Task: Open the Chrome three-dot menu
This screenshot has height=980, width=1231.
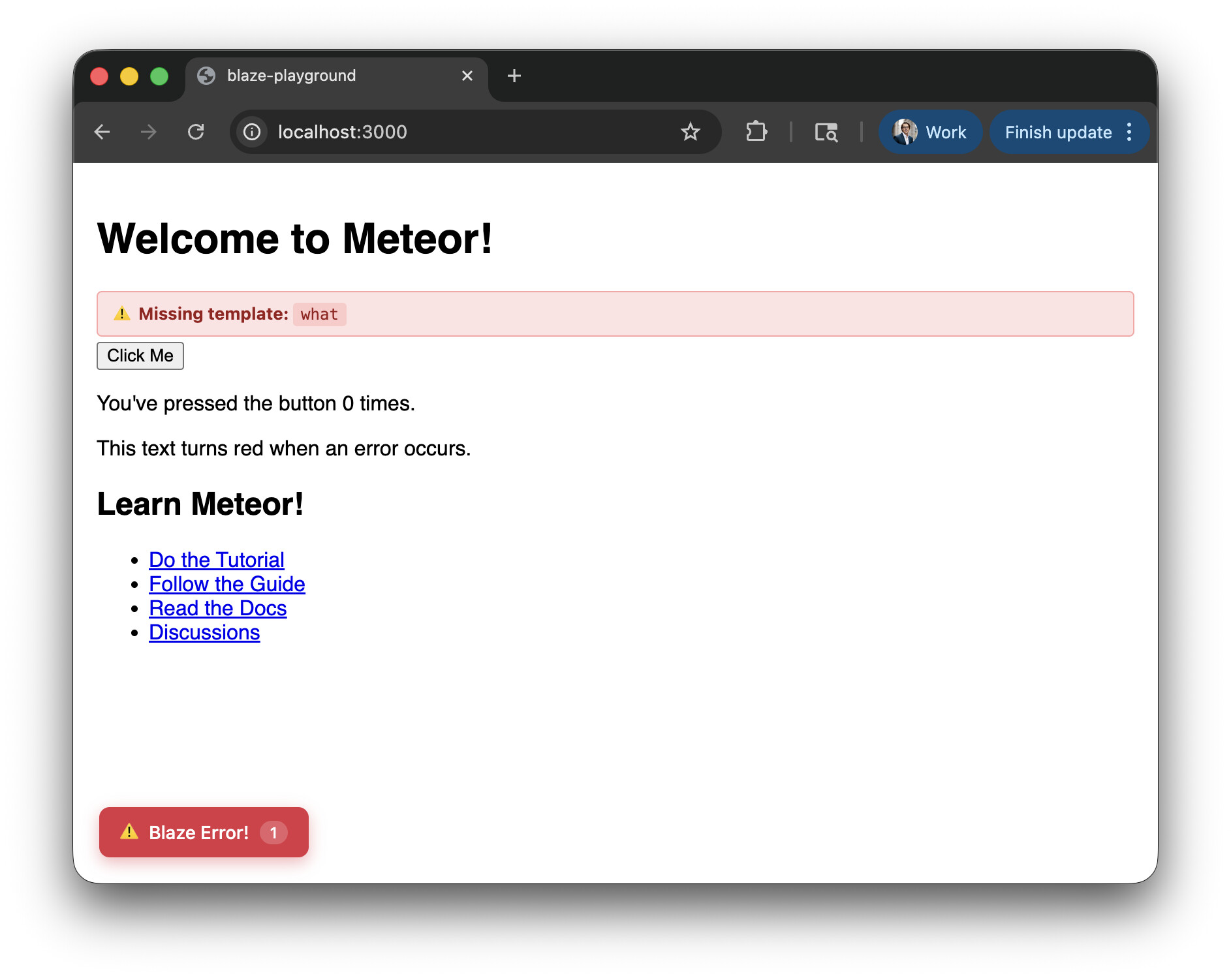Action: [1130, 132]
